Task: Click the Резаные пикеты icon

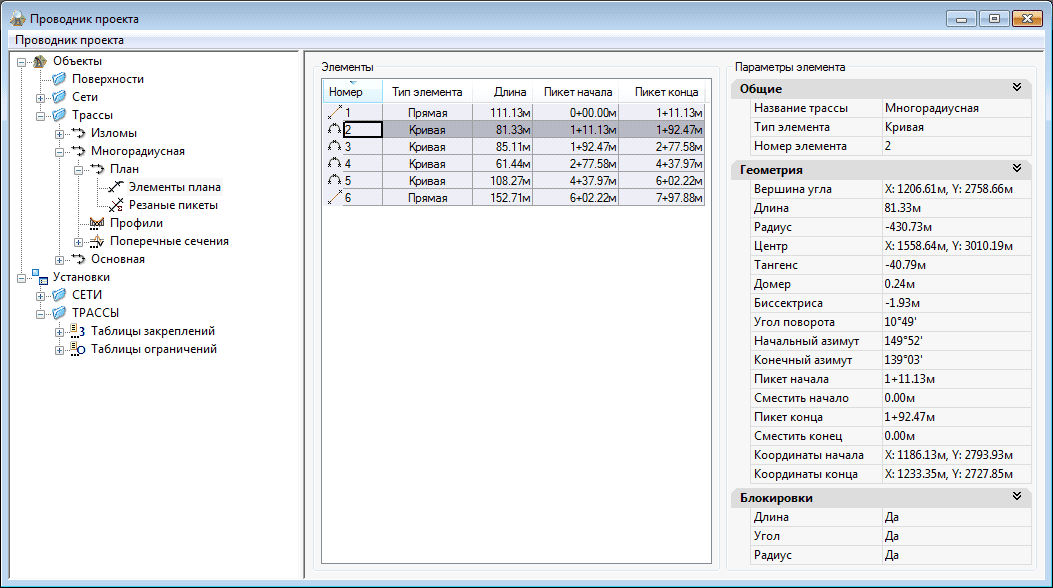Action: 116,205
